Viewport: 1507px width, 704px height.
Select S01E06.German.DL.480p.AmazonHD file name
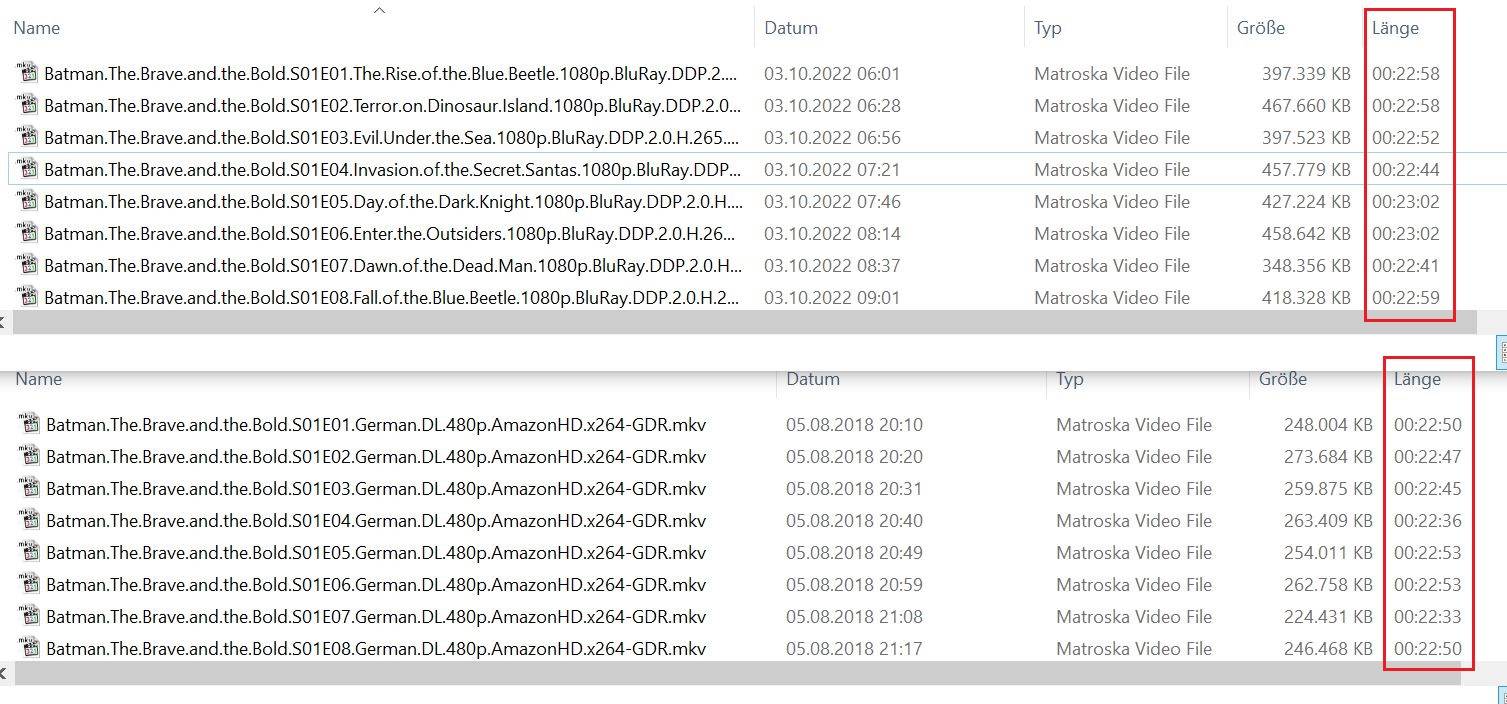pos(376,584)
